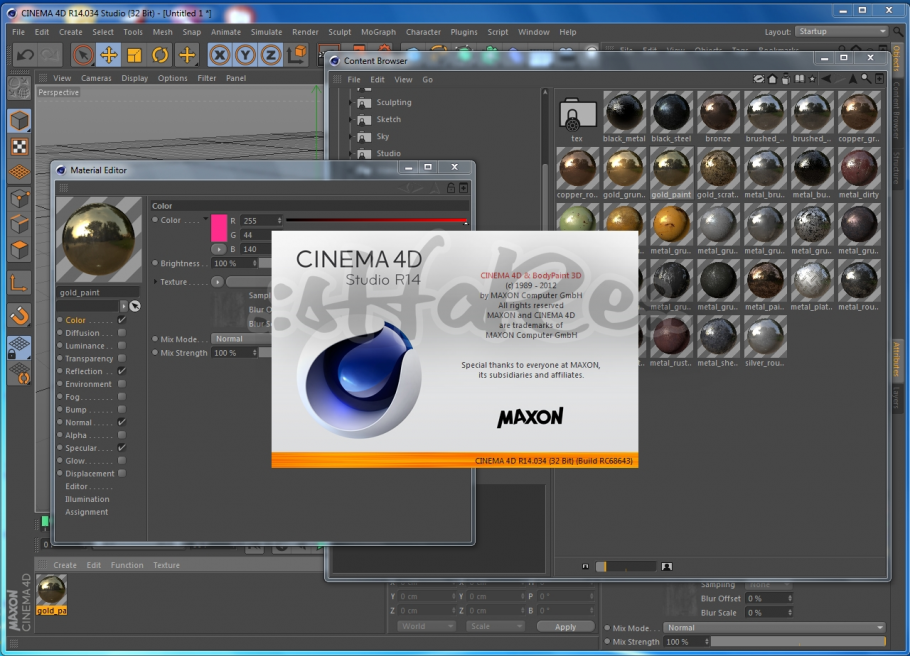This screenshot has width=910, height=656.
Task: Open the World coordinate dropdown
Action: (x=427, y=626)
